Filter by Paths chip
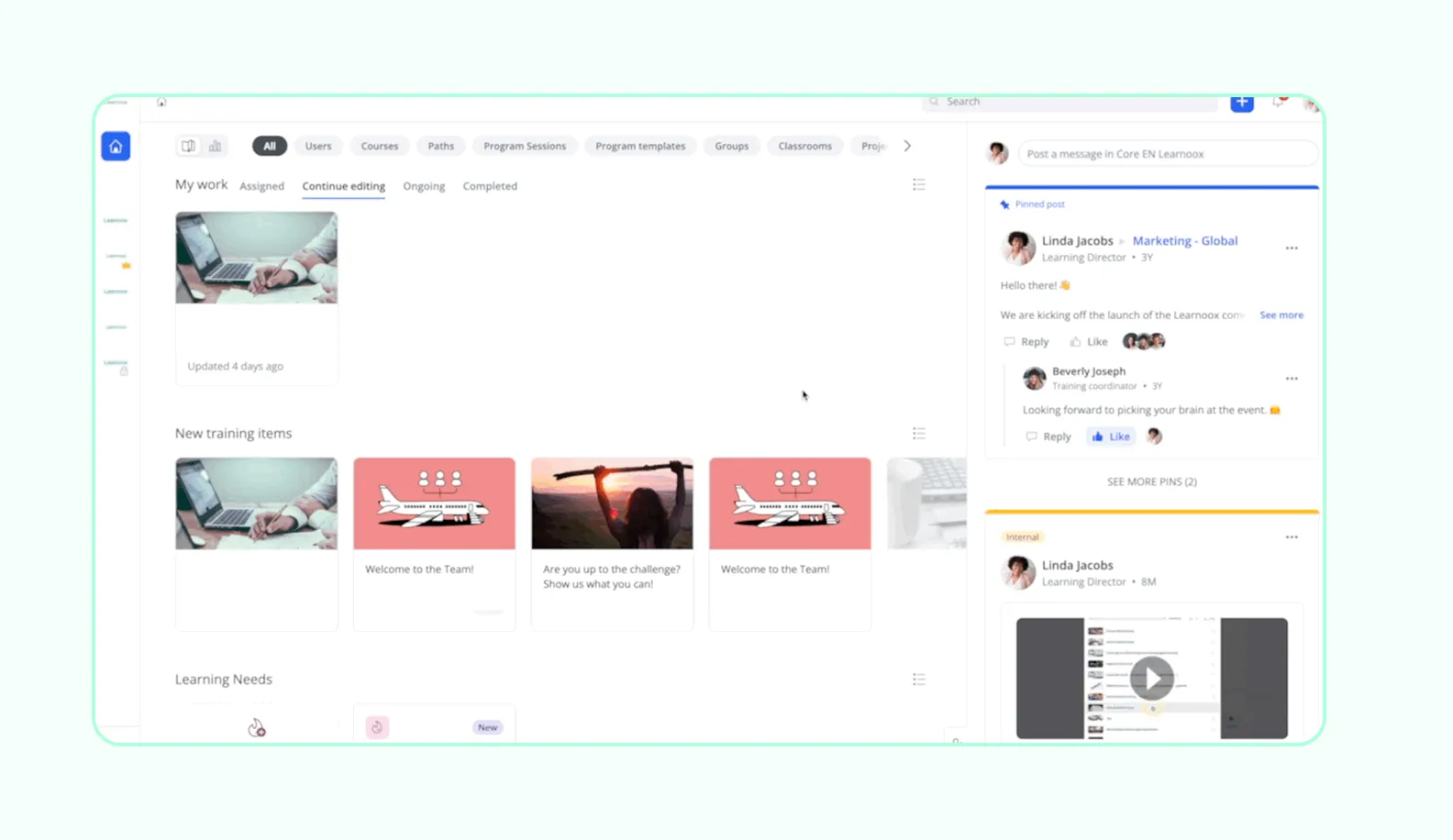The image size is (1453, 840). [441, 146]
